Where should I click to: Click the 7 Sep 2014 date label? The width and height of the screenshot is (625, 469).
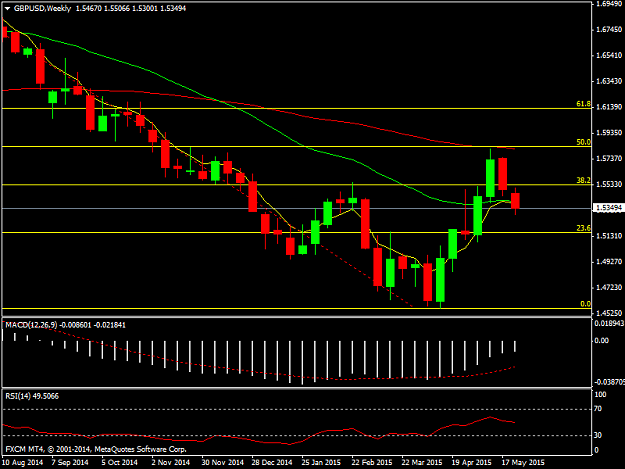pyautogui.click(x=70, y=462)
